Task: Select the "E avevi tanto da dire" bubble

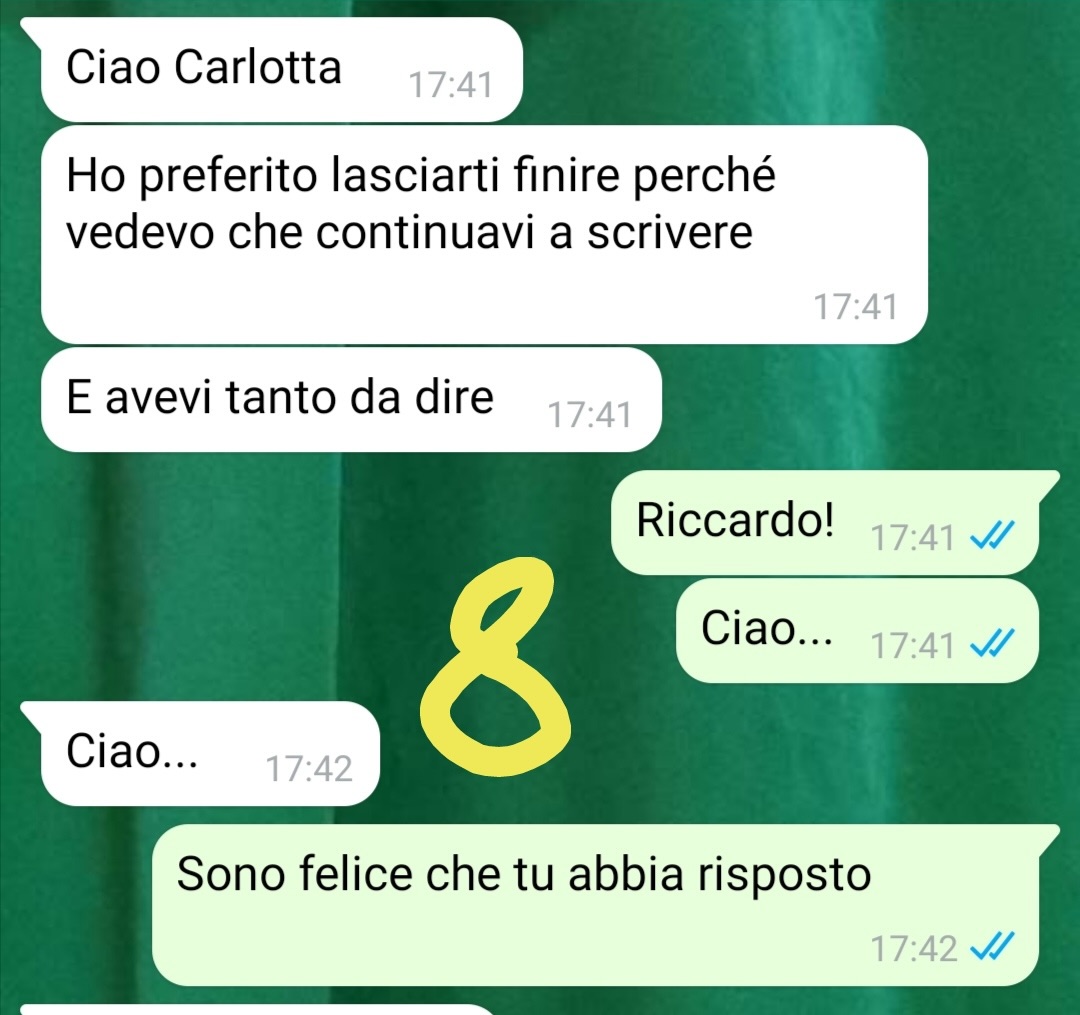Action: click(x=351, y=399)
